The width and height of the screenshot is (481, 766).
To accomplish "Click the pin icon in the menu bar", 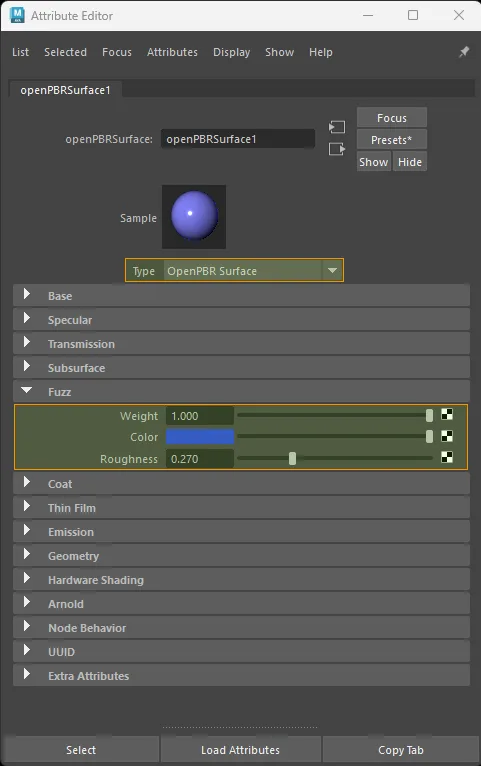I will point(464,52).
